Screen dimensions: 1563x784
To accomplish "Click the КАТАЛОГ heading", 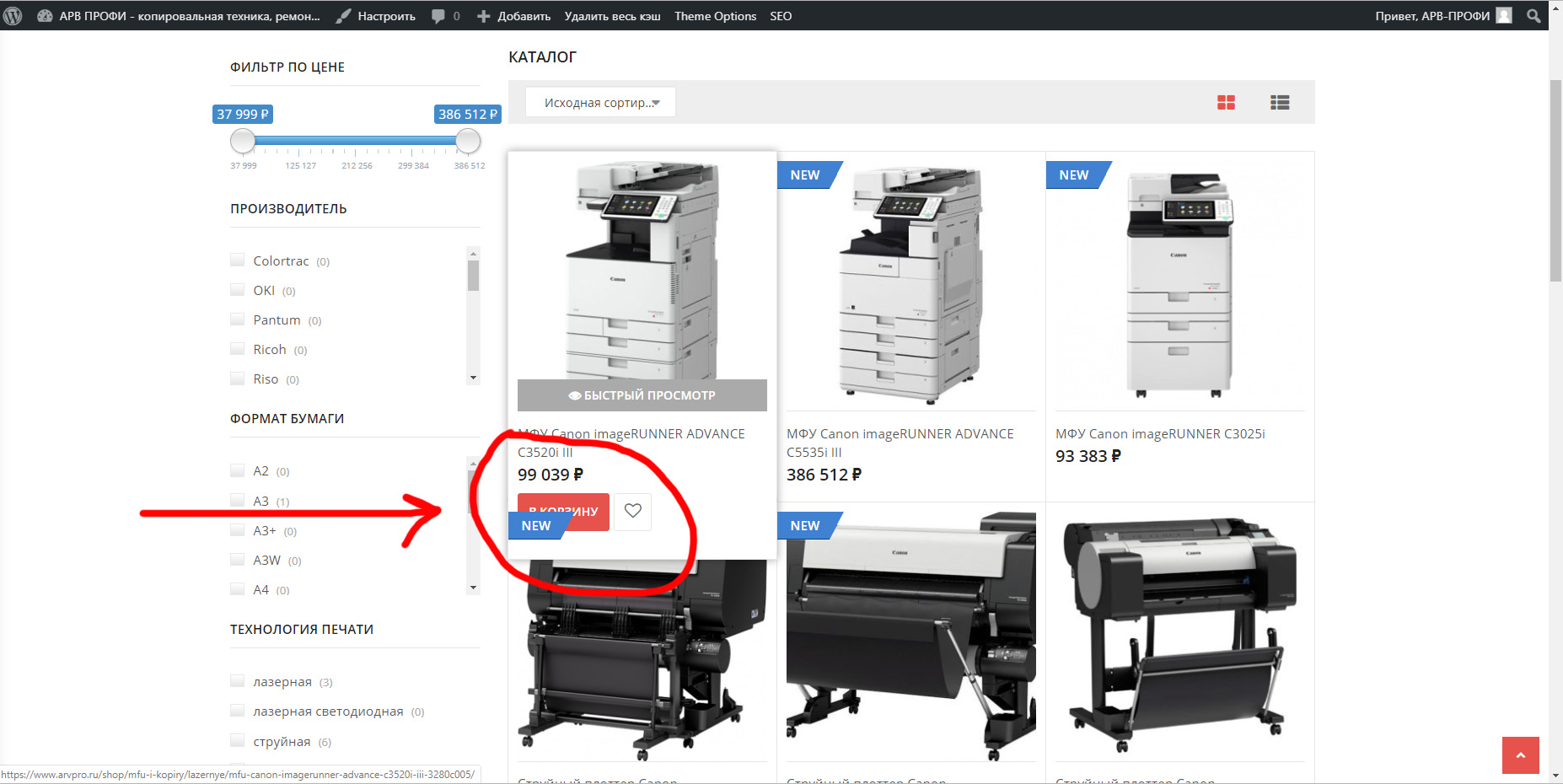I will point(542,57).
